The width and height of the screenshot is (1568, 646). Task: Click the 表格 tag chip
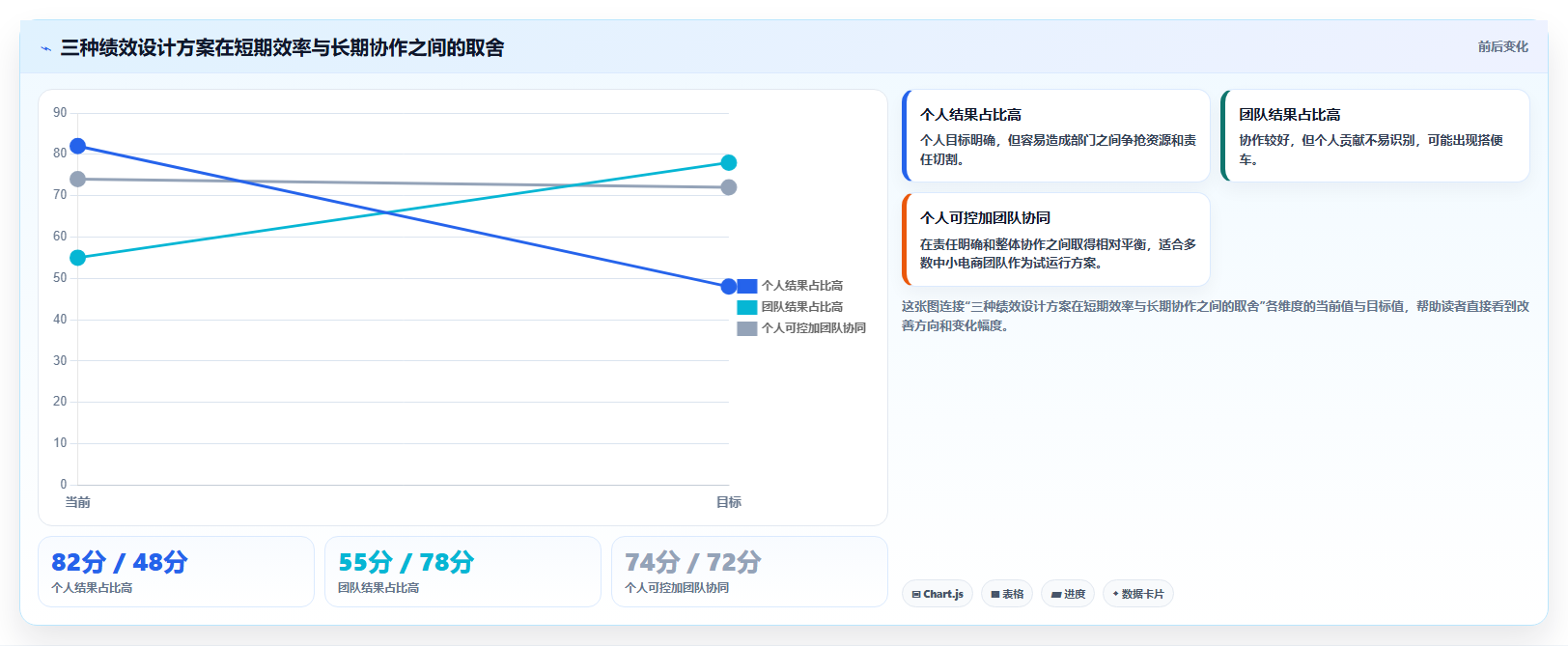click(1007, 594)
